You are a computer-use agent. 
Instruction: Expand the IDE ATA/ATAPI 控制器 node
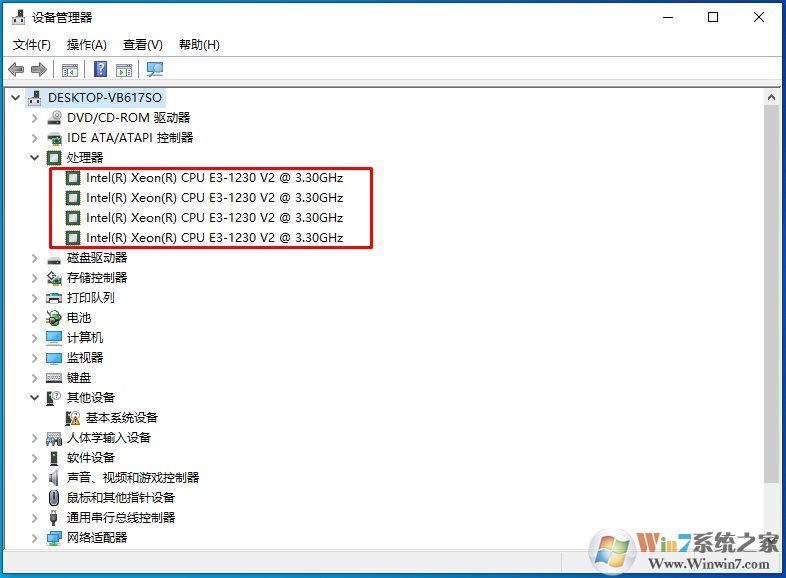[35, 138]
